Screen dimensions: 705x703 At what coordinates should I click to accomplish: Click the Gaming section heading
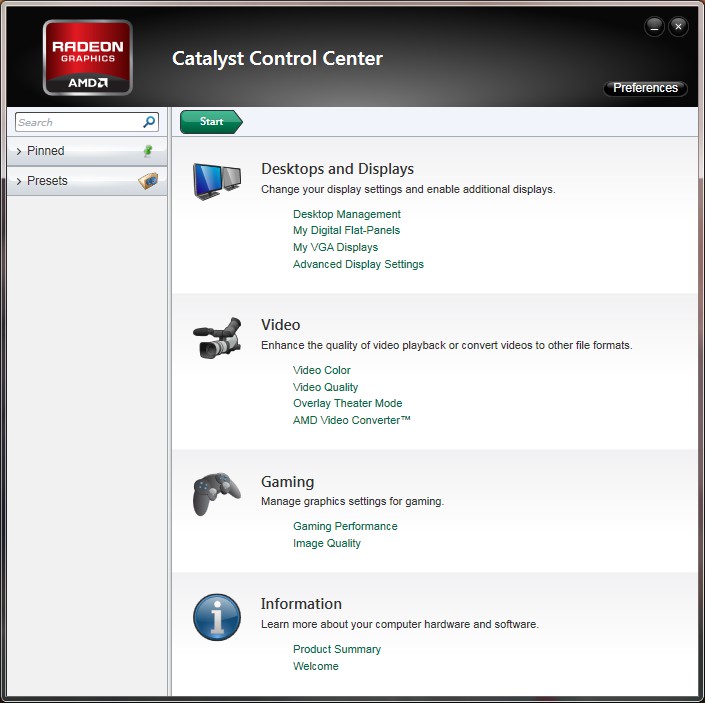pos(287,482)
